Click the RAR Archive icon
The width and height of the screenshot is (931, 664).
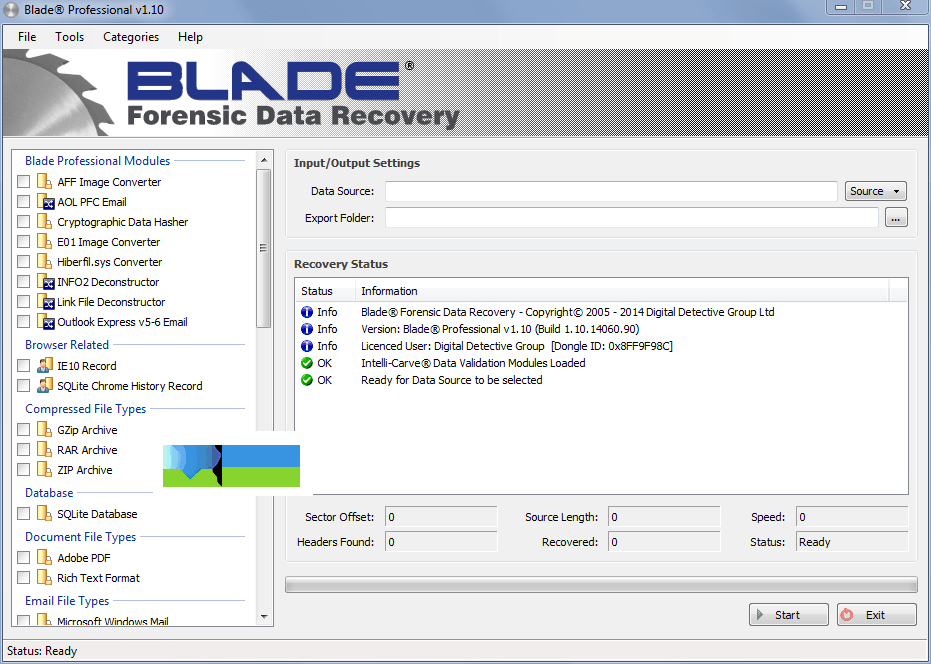point(45,450)
